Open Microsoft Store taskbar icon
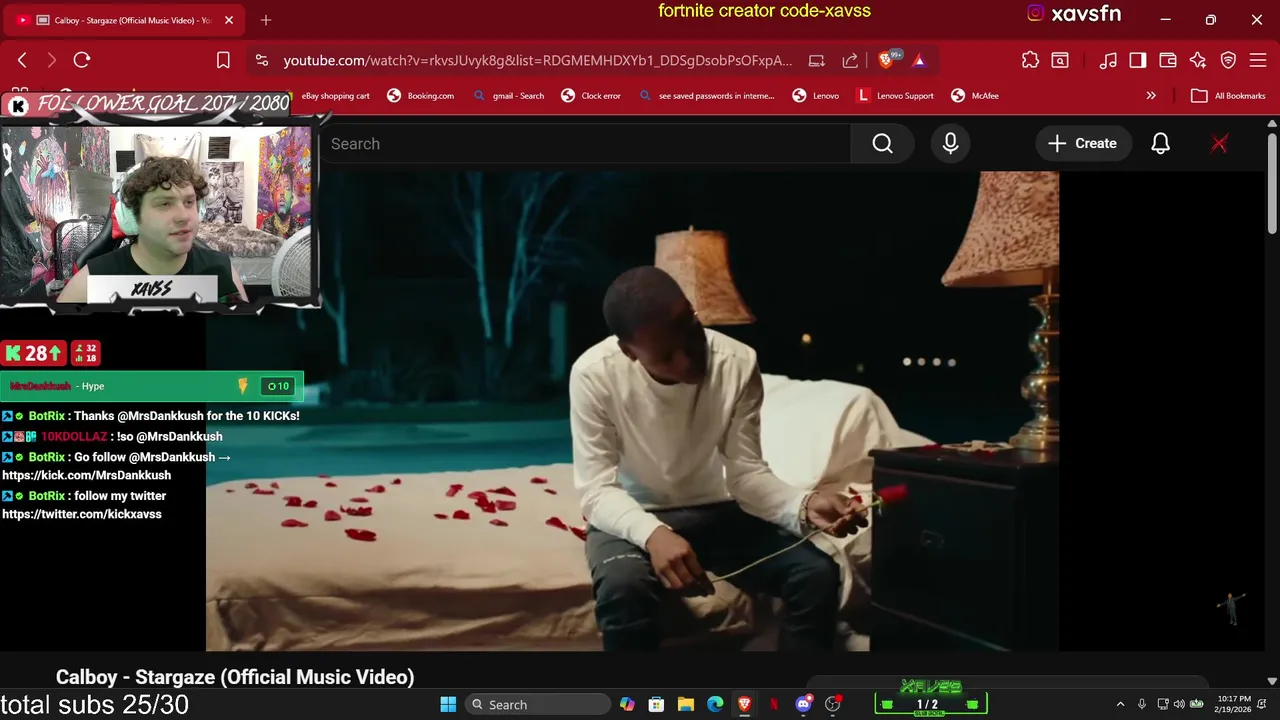This screenshot has height=720, width=1280. [656, 704]
